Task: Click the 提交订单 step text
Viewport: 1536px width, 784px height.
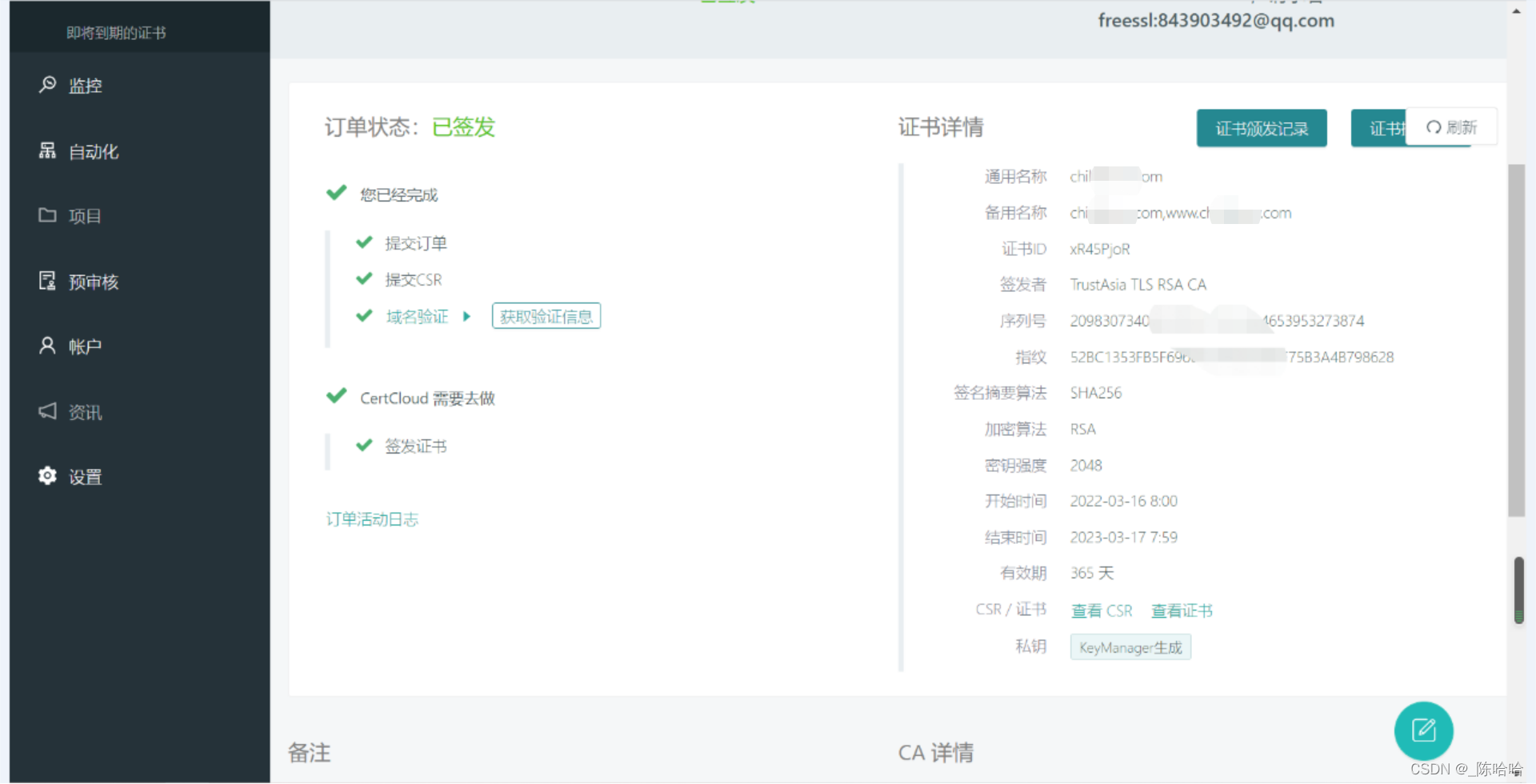Action: pos(416,243)
